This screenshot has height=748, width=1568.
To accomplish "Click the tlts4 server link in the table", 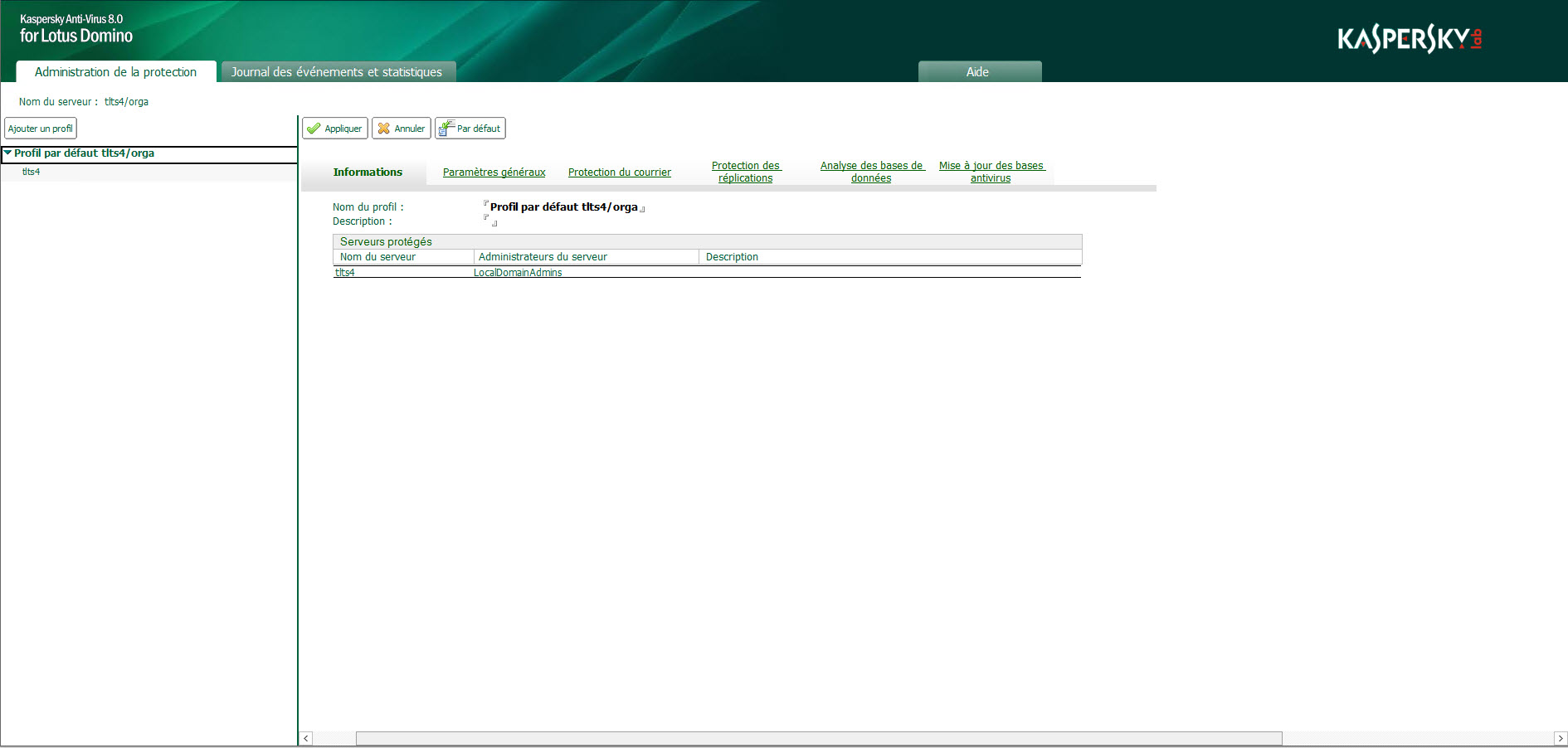I will tap(346, 272).
